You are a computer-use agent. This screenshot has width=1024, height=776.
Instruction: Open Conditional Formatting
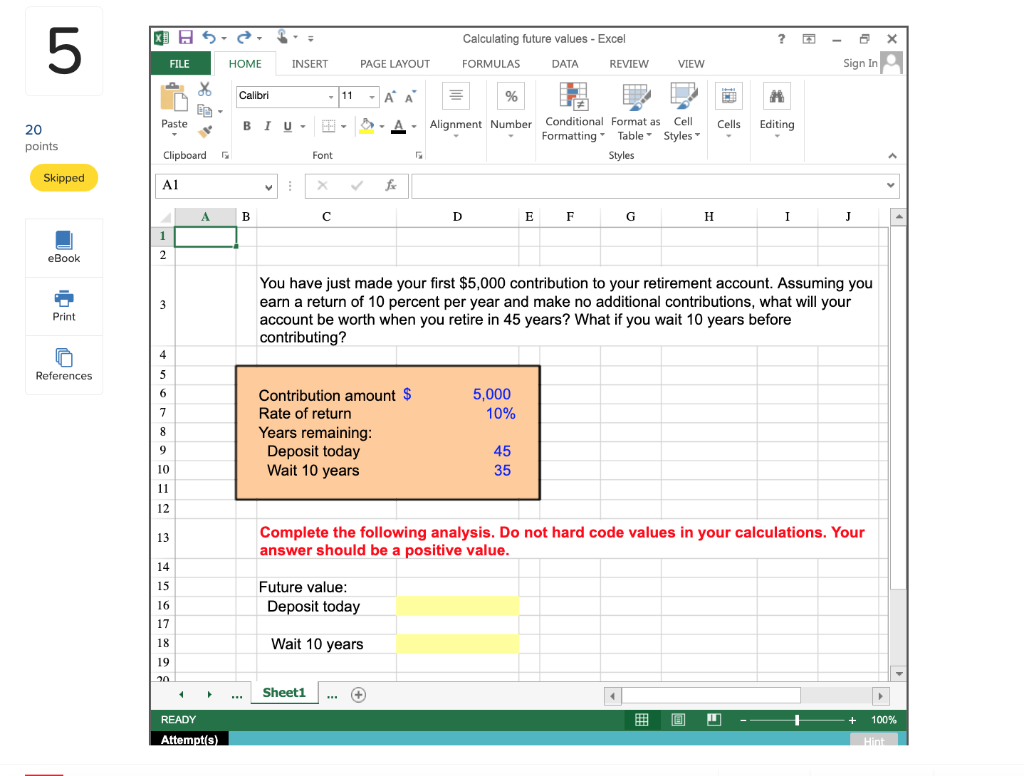[574, 111]
